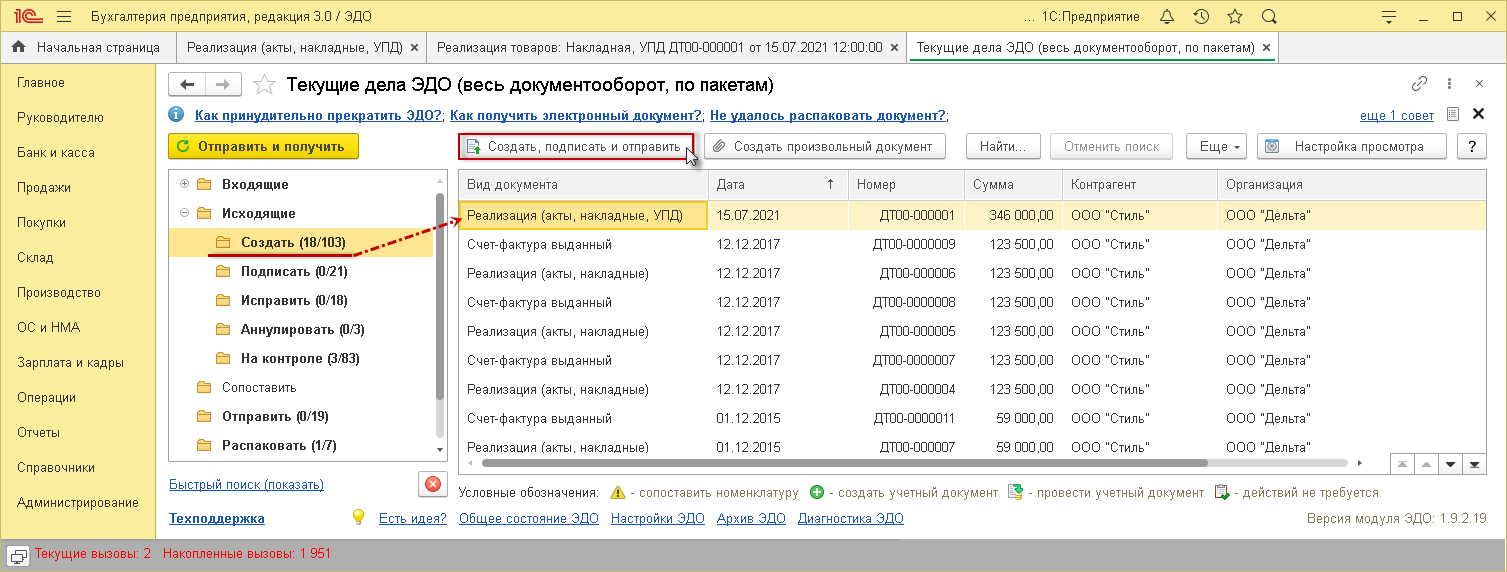Open the Техподдержка link
This screenshot has height=572, width=1507.
(x=217, y=518)
